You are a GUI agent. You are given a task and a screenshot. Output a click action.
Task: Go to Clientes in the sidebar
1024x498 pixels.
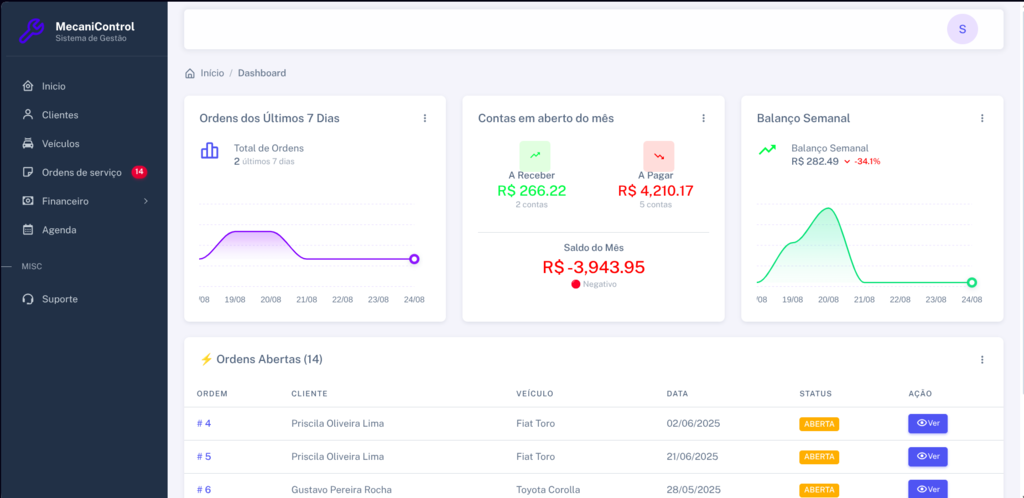(60, 115)
